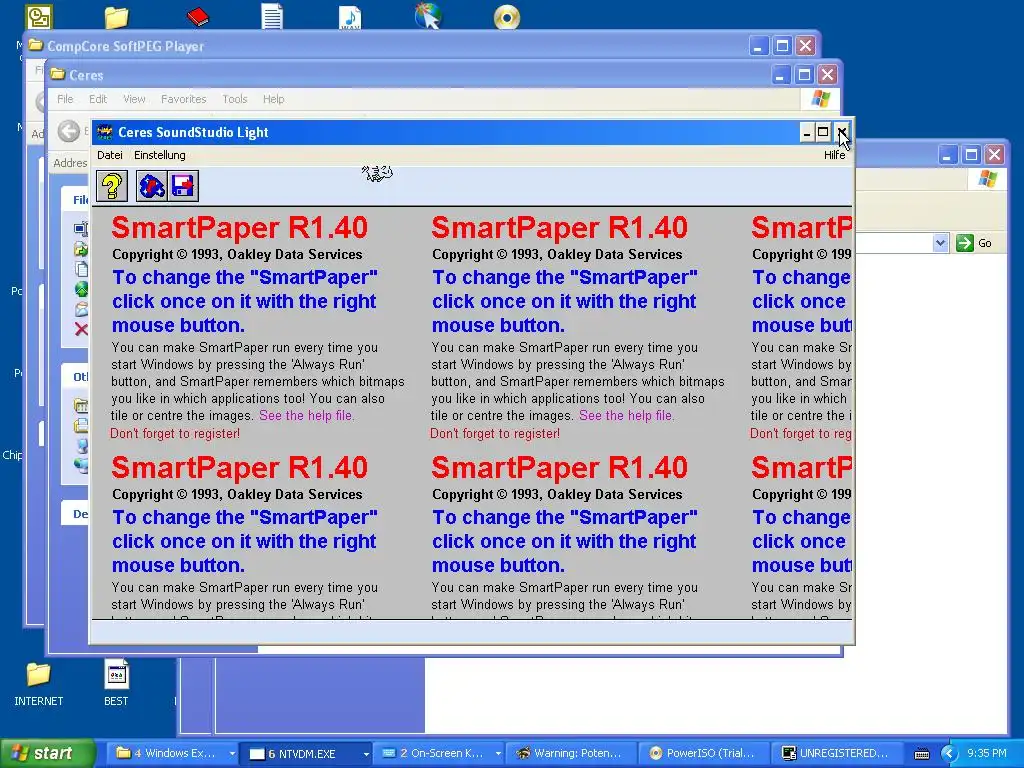Click the keyboard tray icon

(x=921, y=754)
